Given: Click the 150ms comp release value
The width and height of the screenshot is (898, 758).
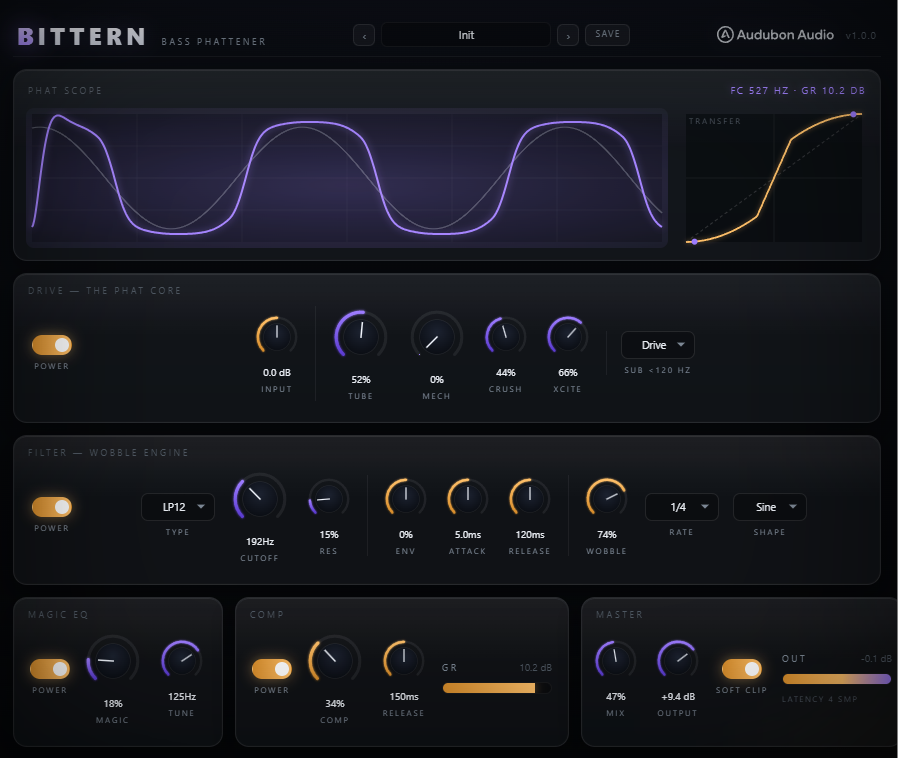Looking at the screenshot, I should [404, 697].
